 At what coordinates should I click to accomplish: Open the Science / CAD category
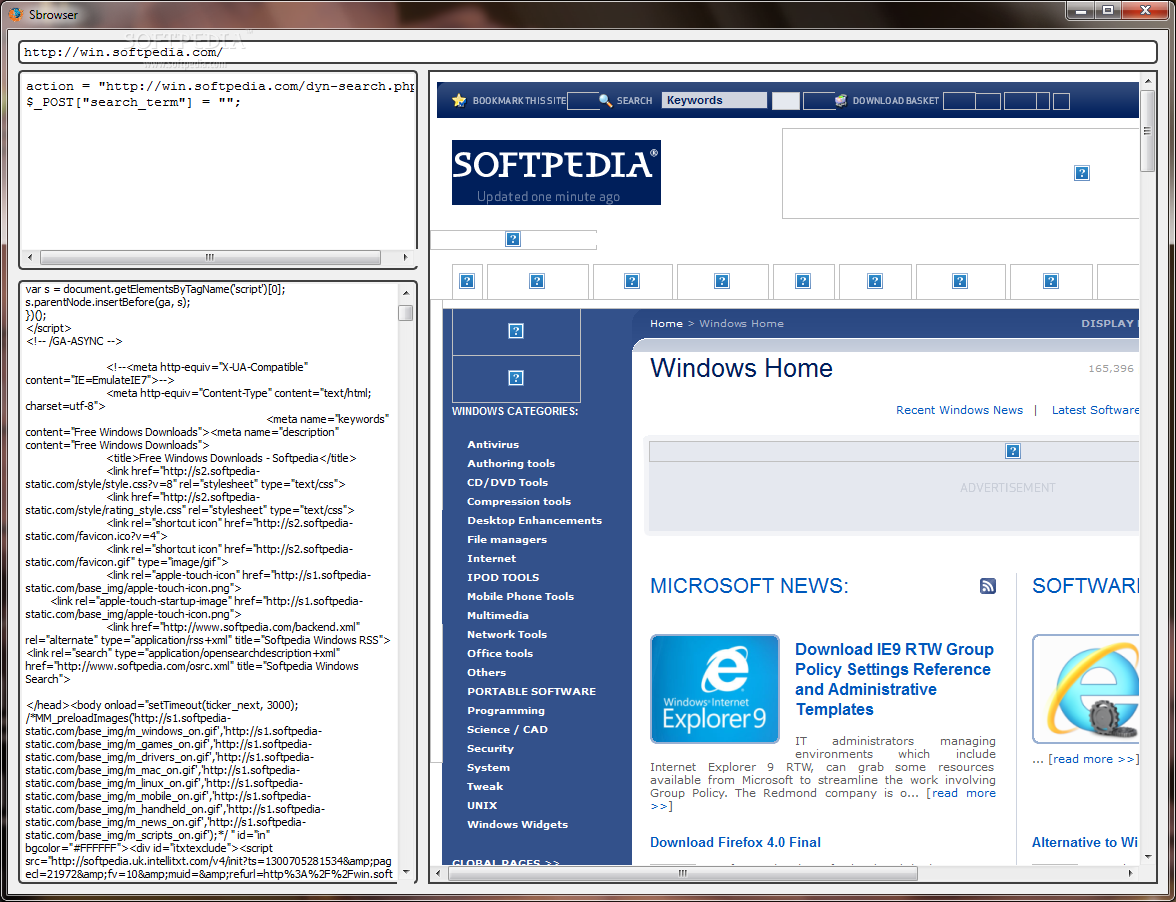(507, 730)
